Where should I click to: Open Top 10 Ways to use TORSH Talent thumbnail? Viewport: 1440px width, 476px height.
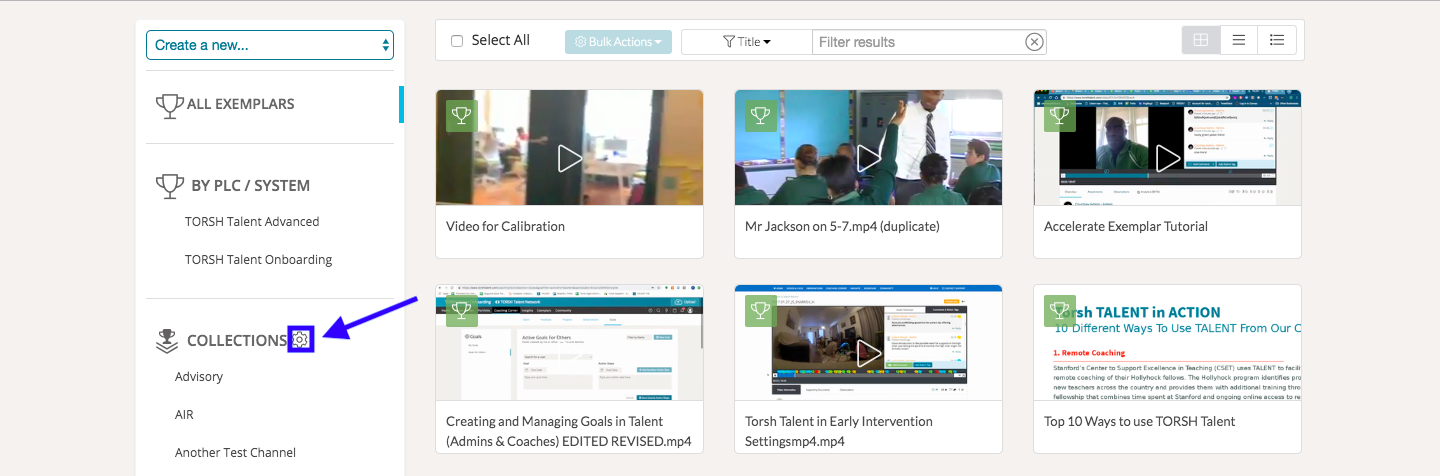pos(1167,345)
